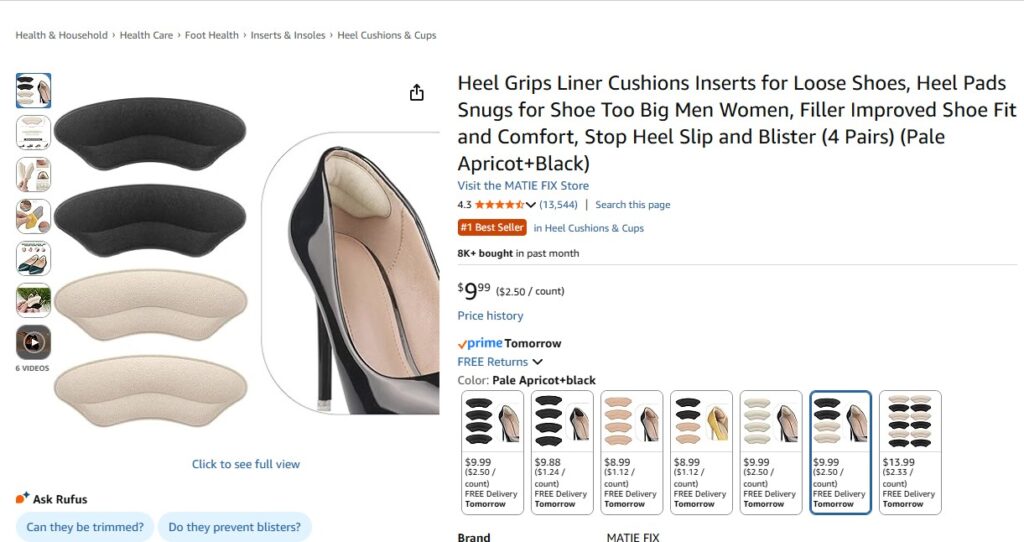
Task: Pick the first $8.99 apricot color swatch
Action: tap(631, 451)
